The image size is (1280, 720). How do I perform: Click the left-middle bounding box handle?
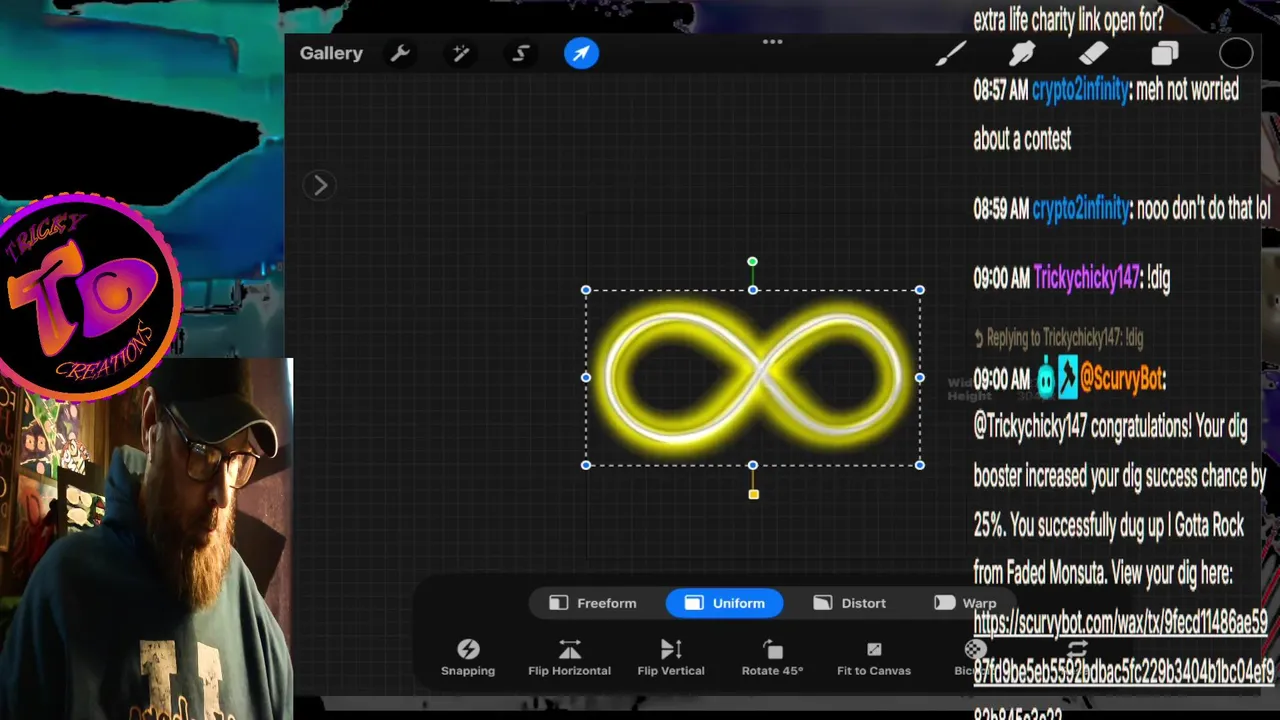coord(586,378)
